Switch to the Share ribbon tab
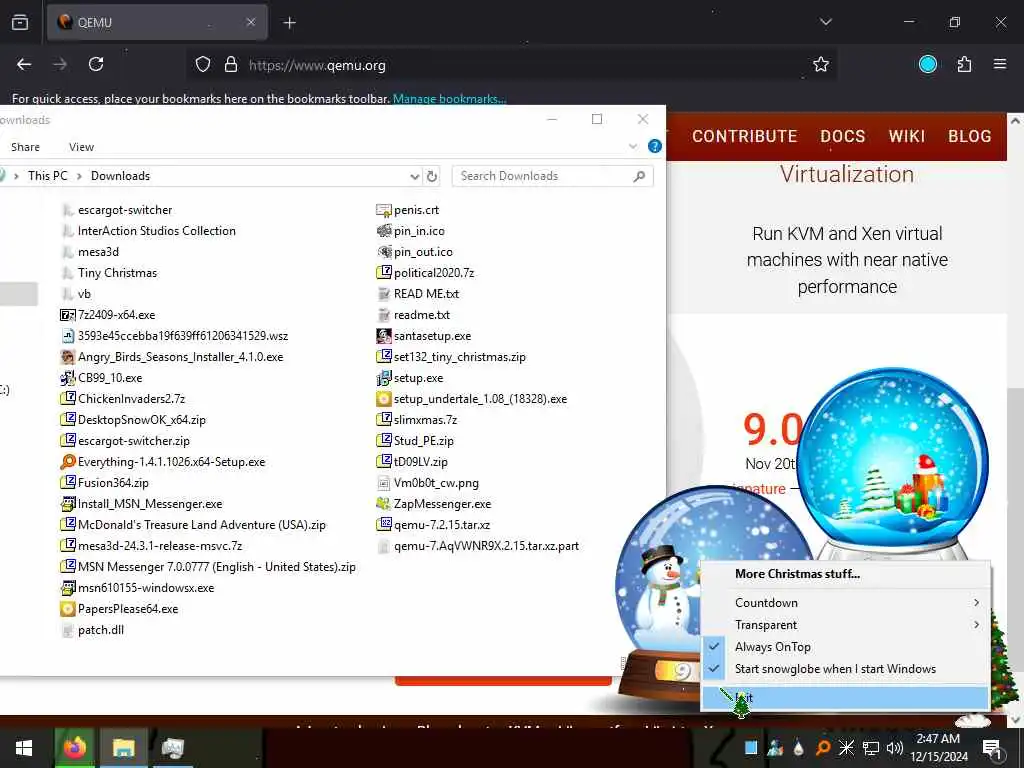This screenshot has width=1024, height=768. [x=25, y=147]
